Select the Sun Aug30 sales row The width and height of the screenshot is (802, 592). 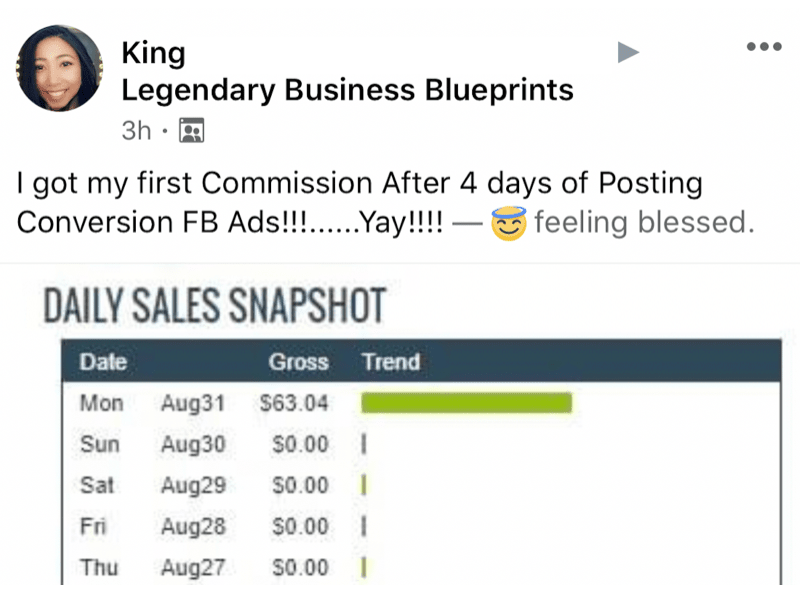pyautogui.click(x=421, y=444)
